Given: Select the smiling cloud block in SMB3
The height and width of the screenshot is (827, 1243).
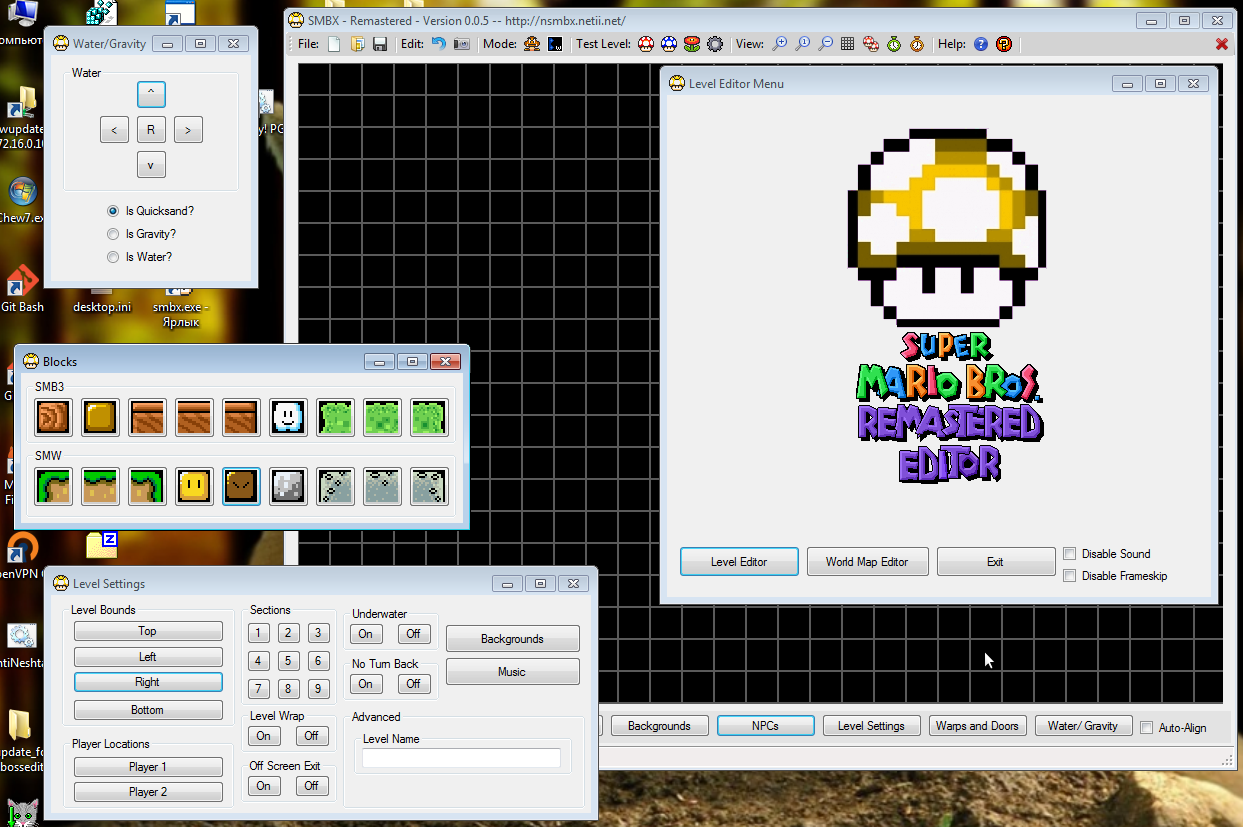Looking at the screenshot, I should pyautogui.click(x=289, y=417).
